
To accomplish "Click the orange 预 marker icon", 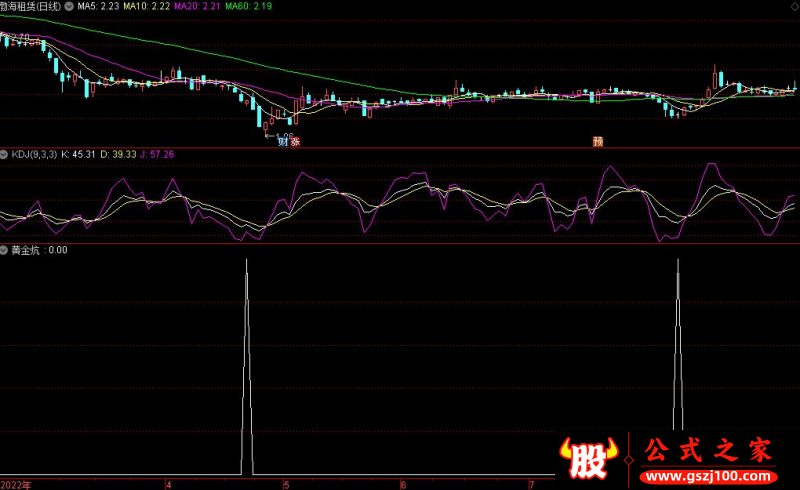I will [598, 141].
